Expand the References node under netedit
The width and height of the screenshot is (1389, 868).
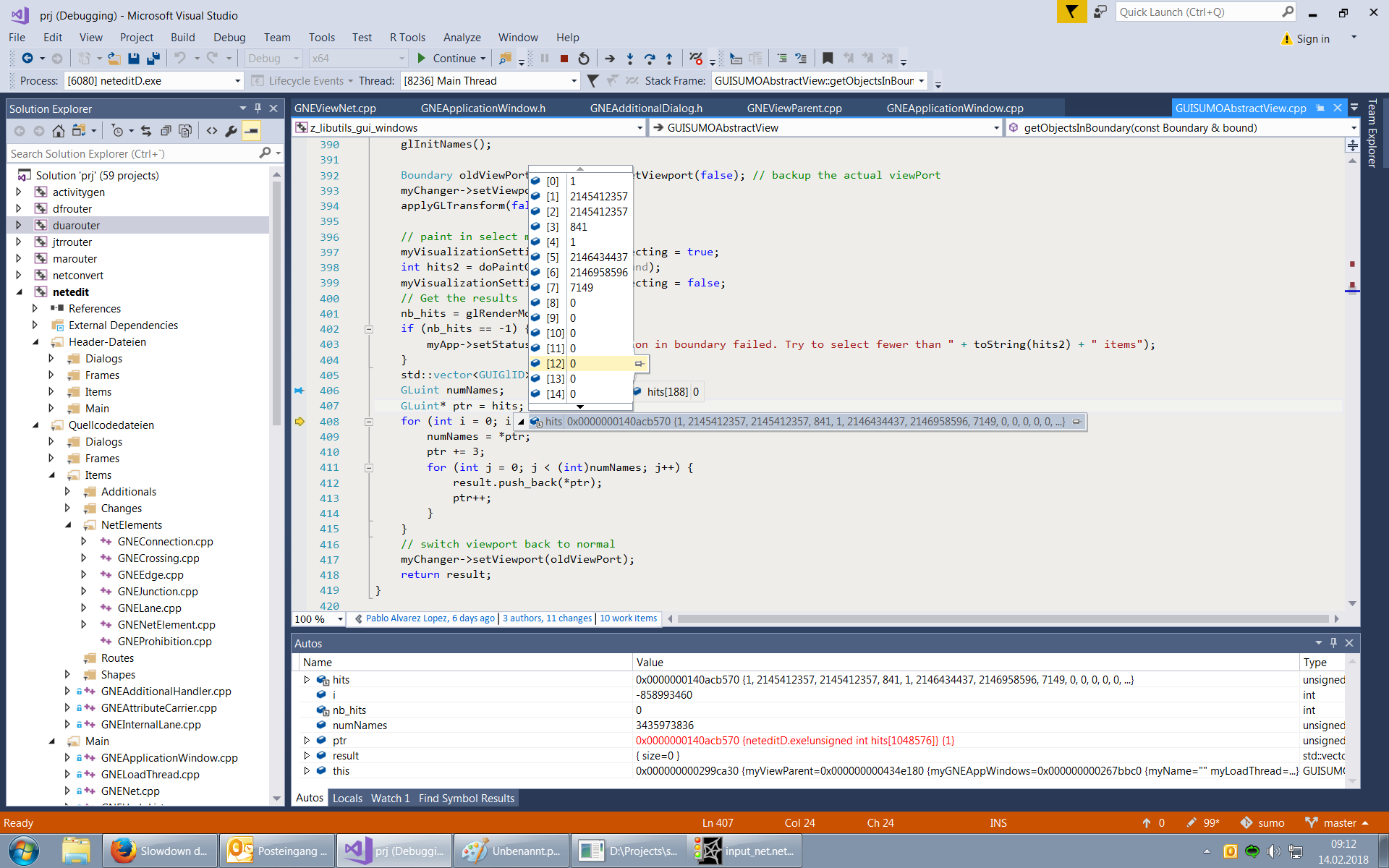[34, 308]
